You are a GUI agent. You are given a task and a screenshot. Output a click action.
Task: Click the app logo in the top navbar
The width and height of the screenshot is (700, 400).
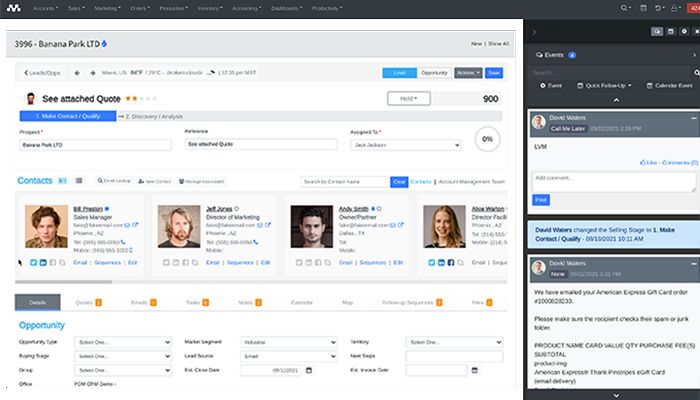[x=13, y=8]
